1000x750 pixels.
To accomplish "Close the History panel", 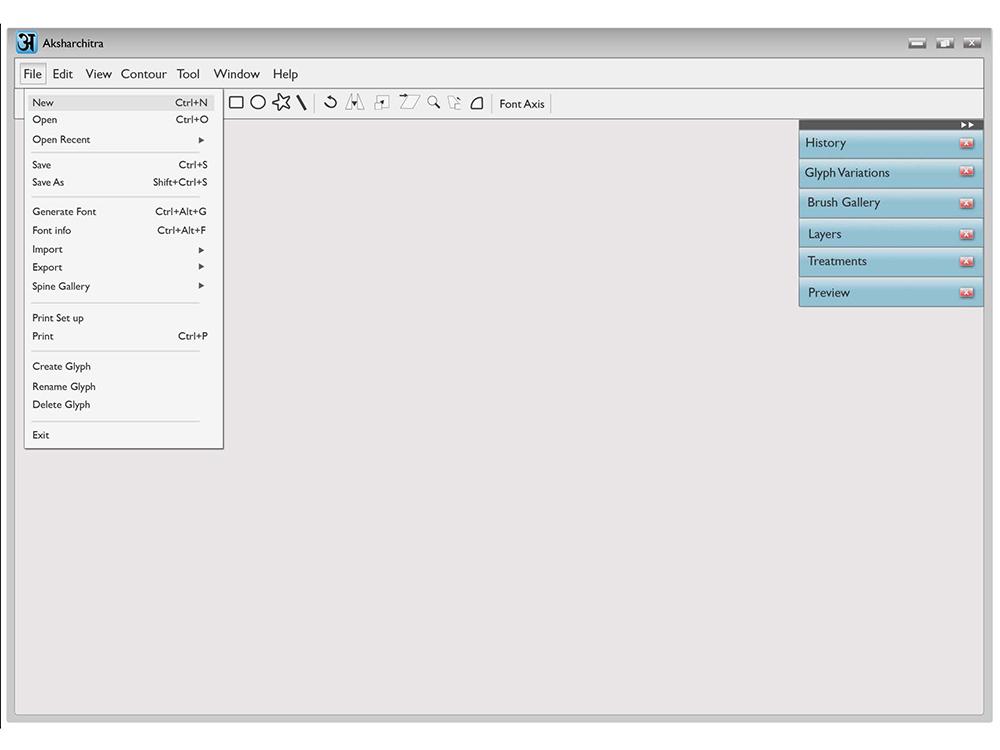I will point(966,143).
